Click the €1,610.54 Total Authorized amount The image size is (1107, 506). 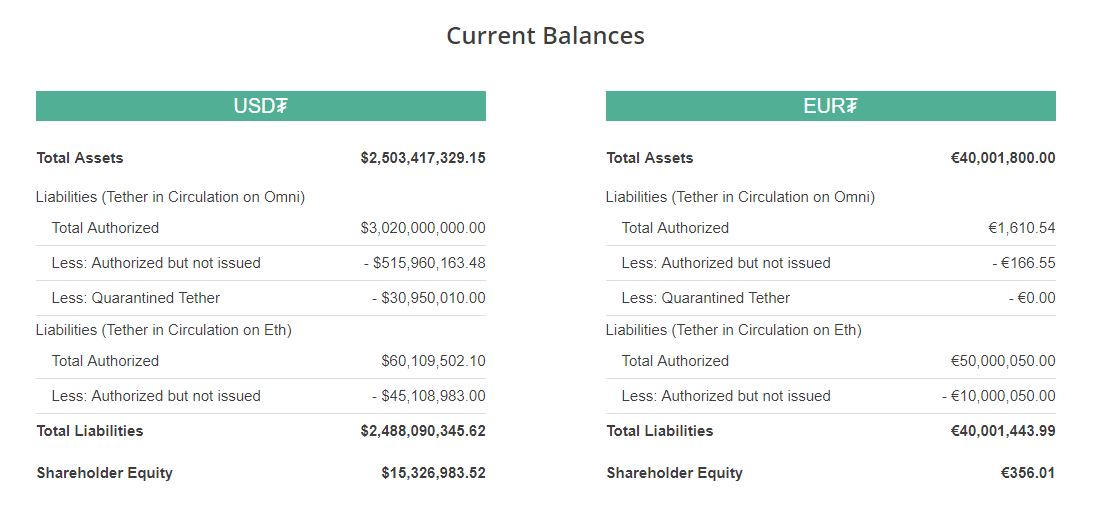1021,228
